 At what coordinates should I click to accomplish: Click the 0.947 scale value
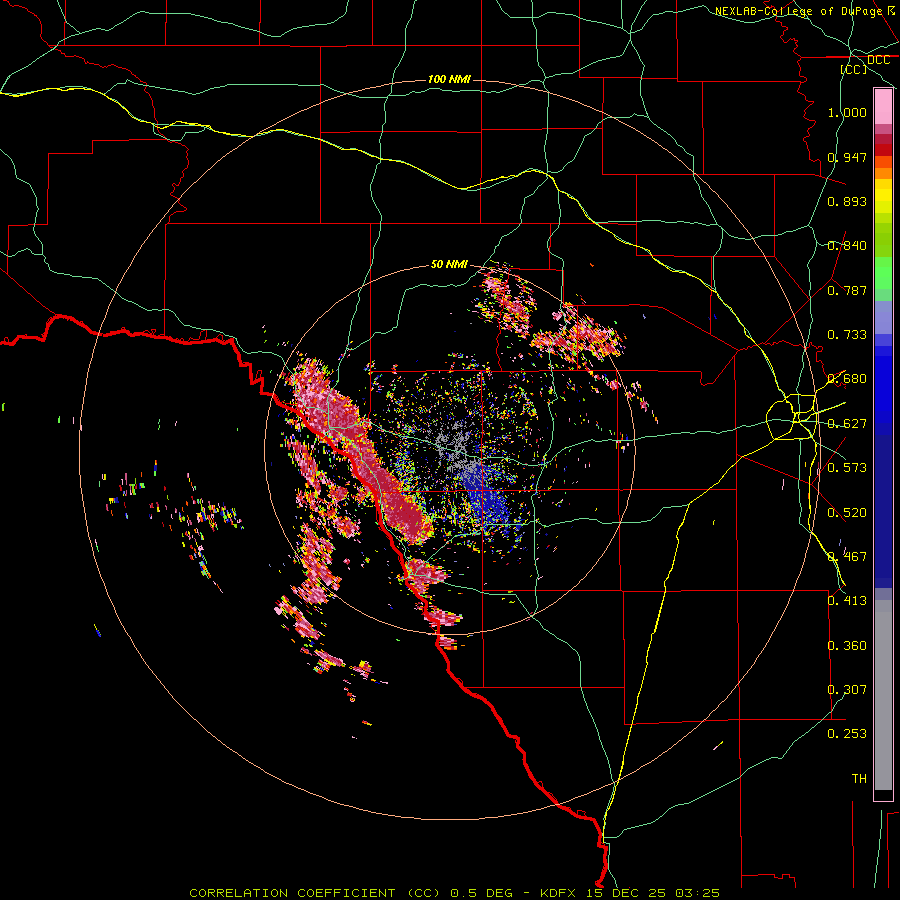[847, 157]
